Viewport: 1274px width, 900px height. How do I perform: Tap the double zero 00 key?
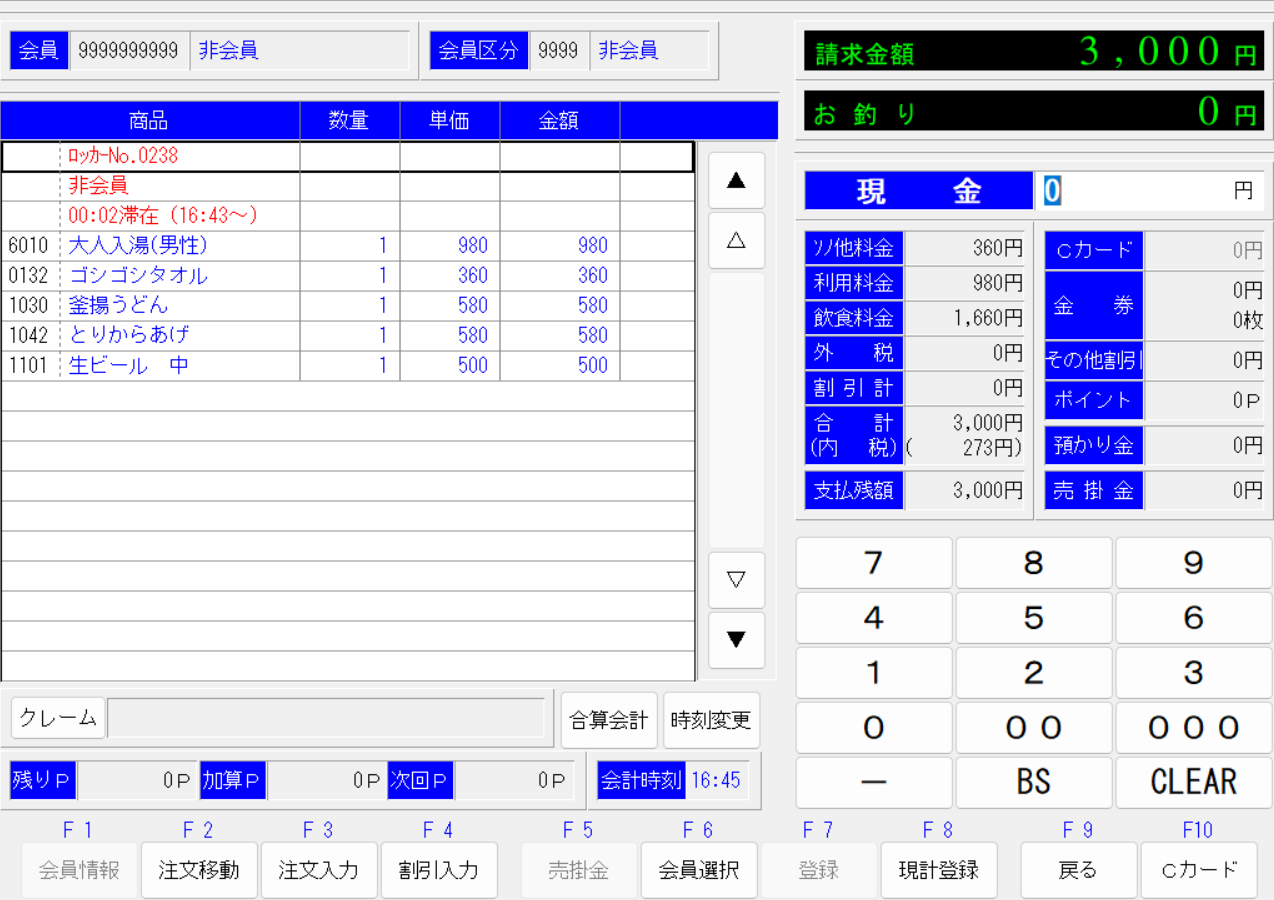point(1034,728)
